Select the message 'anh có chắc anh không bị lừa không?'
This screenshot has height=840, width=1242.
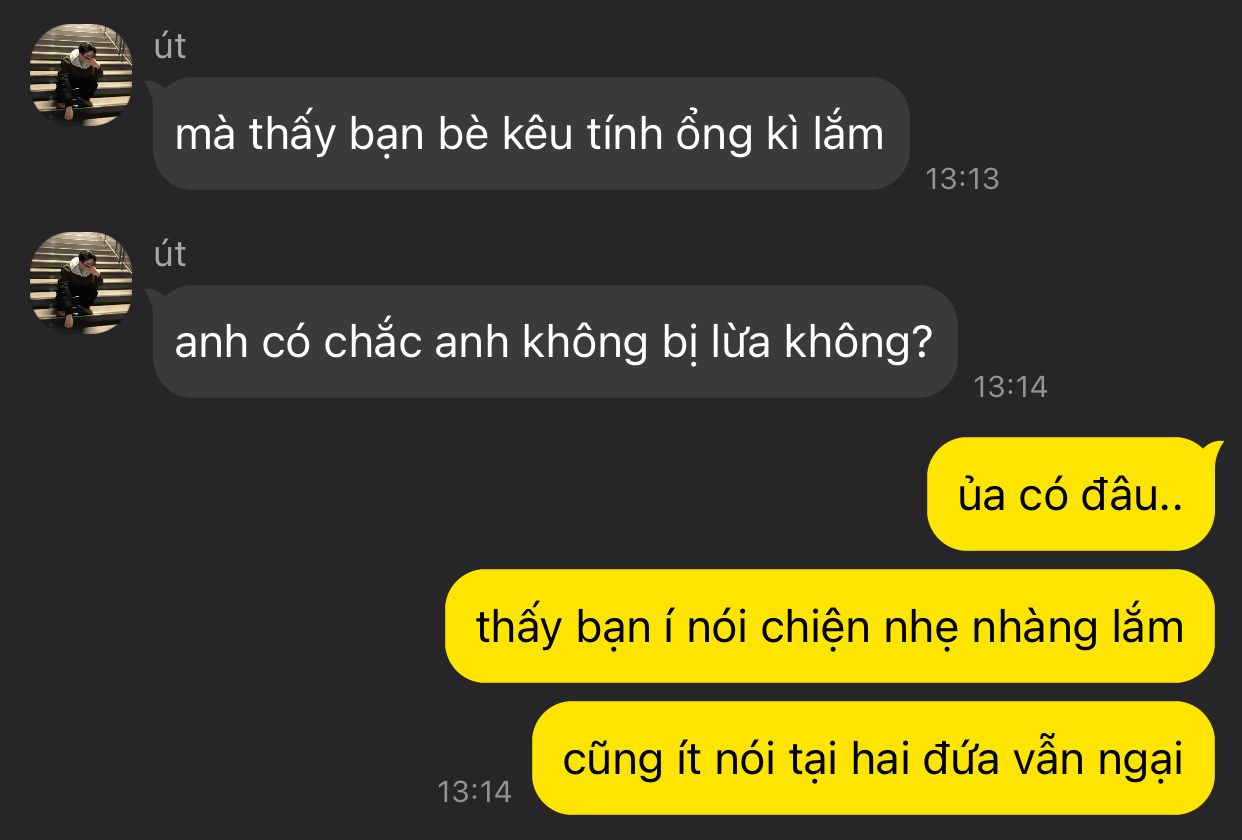tap(555, 342)
